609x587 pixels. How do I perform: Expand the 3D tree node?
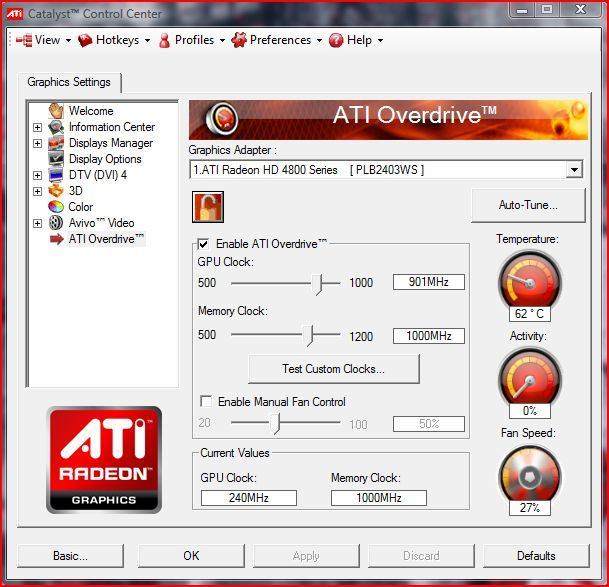pos(37,191)
